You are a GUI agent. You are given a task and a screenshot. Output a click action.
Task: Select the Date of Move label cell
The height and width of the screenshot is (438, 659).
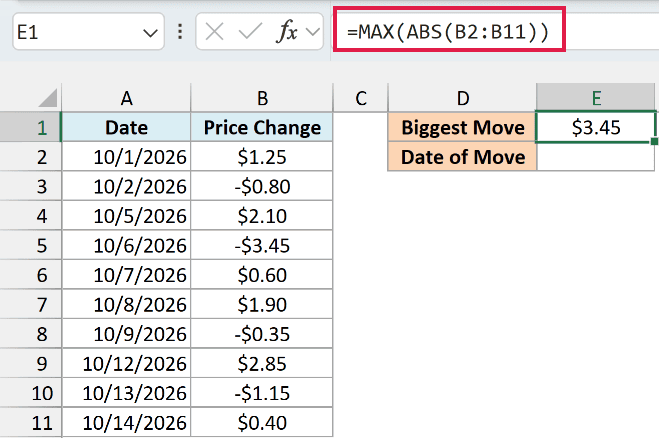(462, 156)
